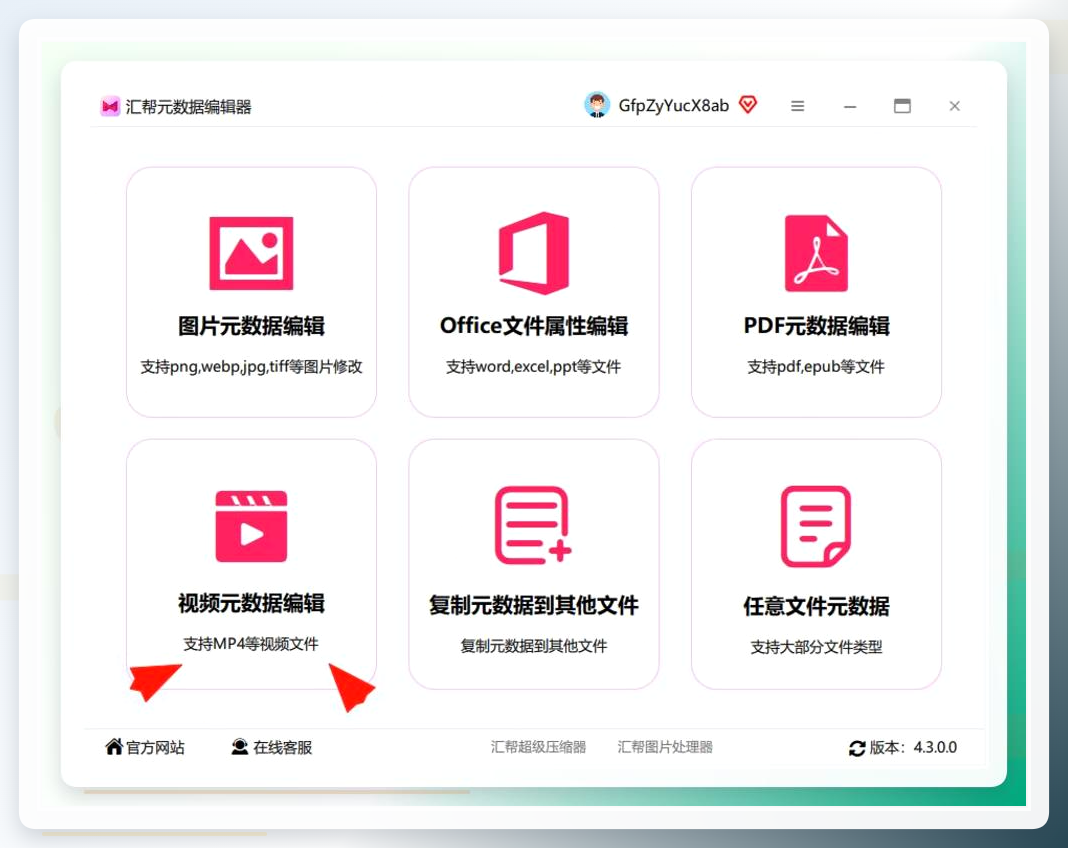1068x848 pixels.
Task: Visit the 官方网站 link
Action: (145, 747)
